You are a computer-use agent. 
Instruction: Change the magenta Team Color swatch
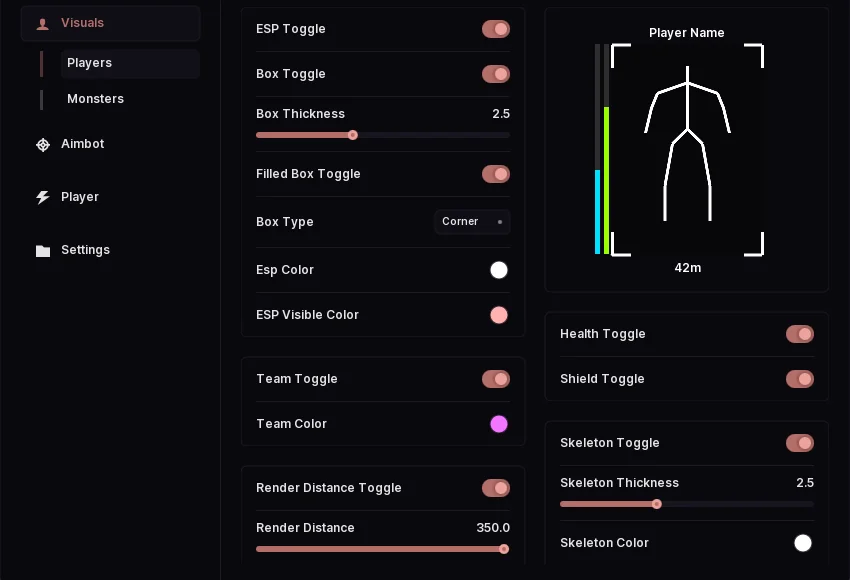point(499,424)
